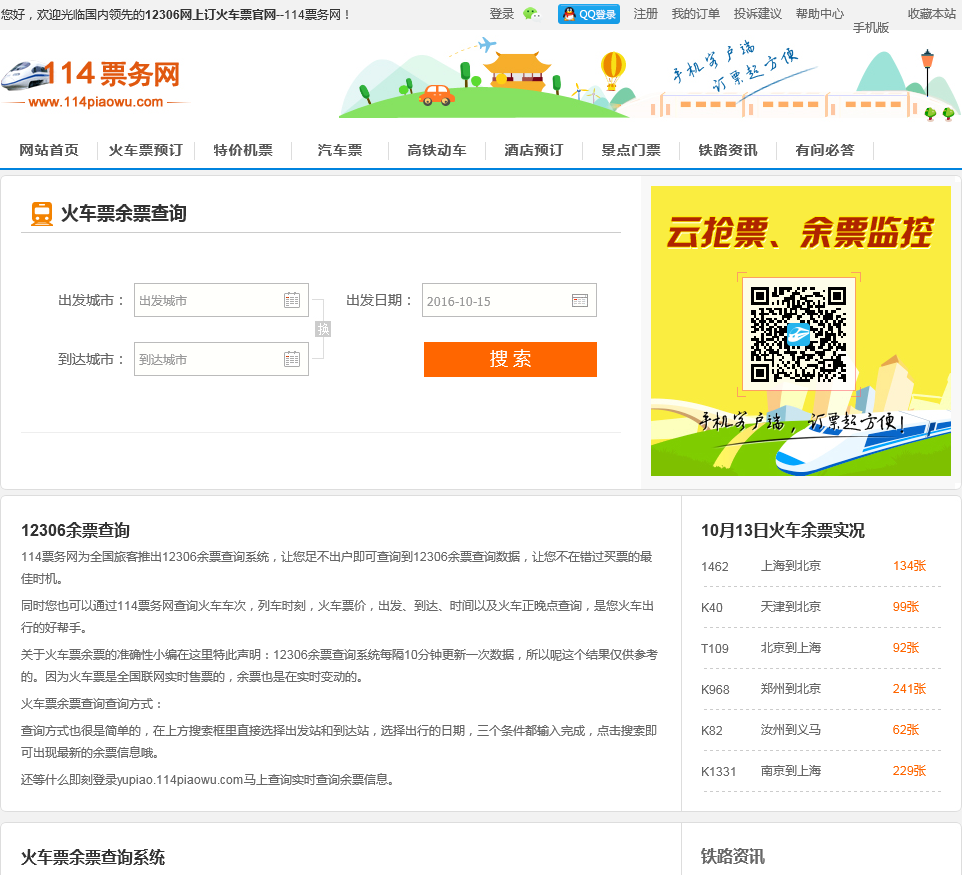The width and height of the screenshot is (962, 875).
Task: Swap cities with the 换 button
Action: (x=323, y=329)
